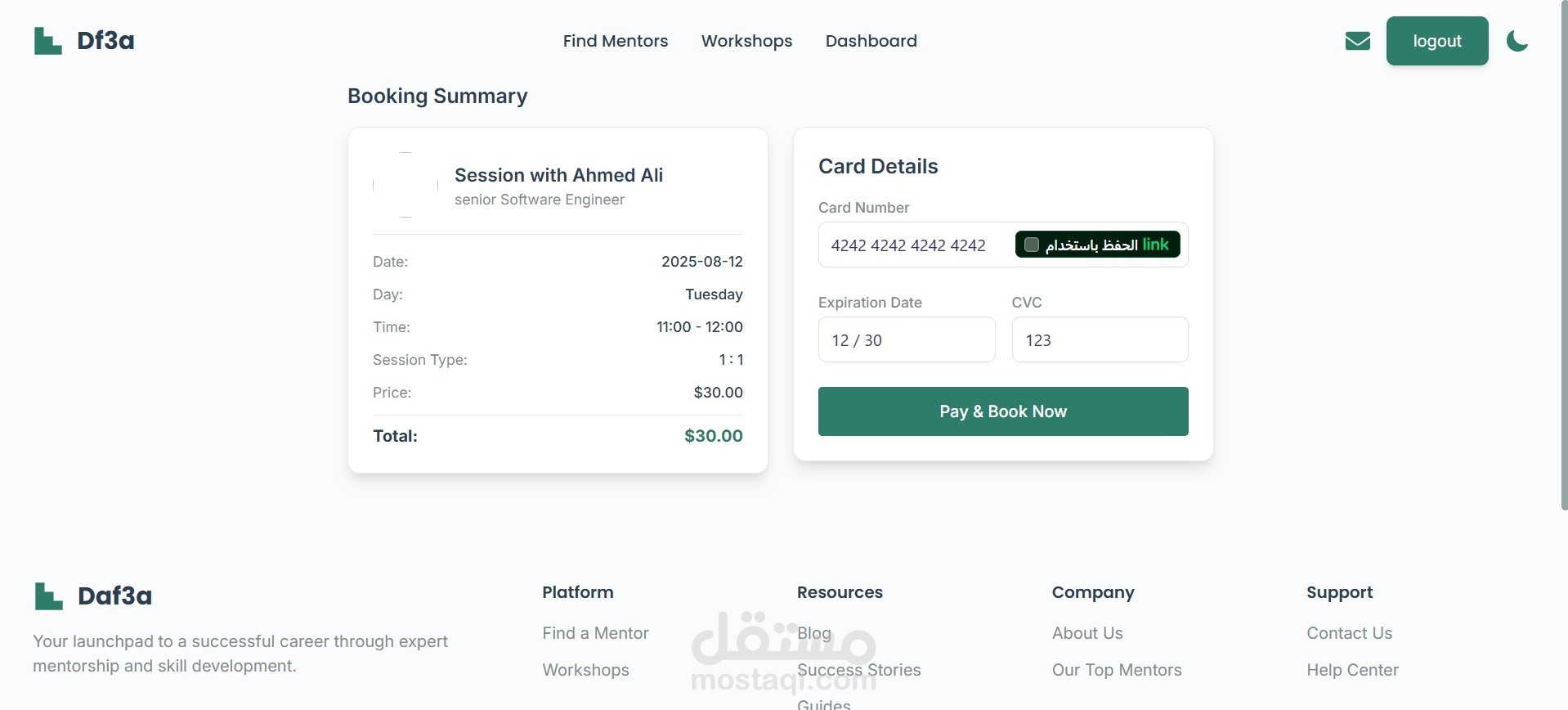
Task: Click the Df3a logo icon in header
Action: [x=48, y=41]
